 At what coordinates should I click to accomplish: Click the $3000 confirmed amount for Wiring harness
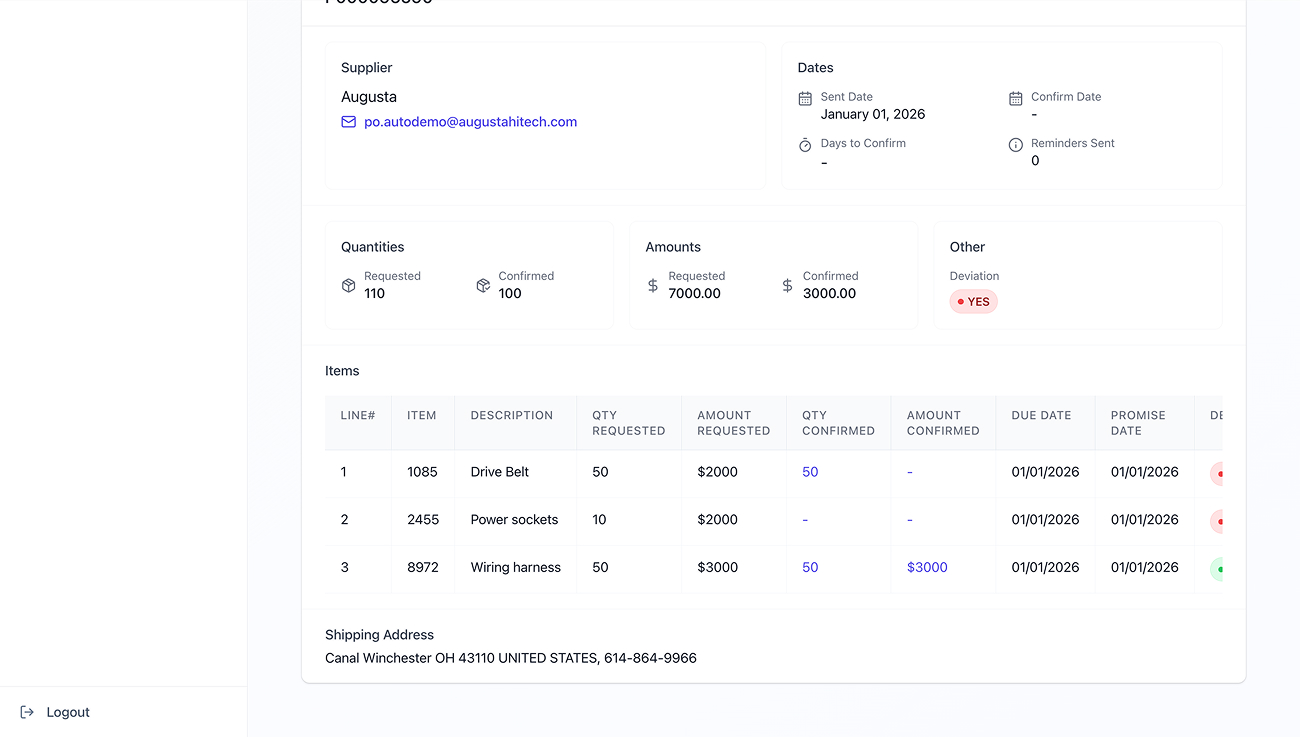927,567
